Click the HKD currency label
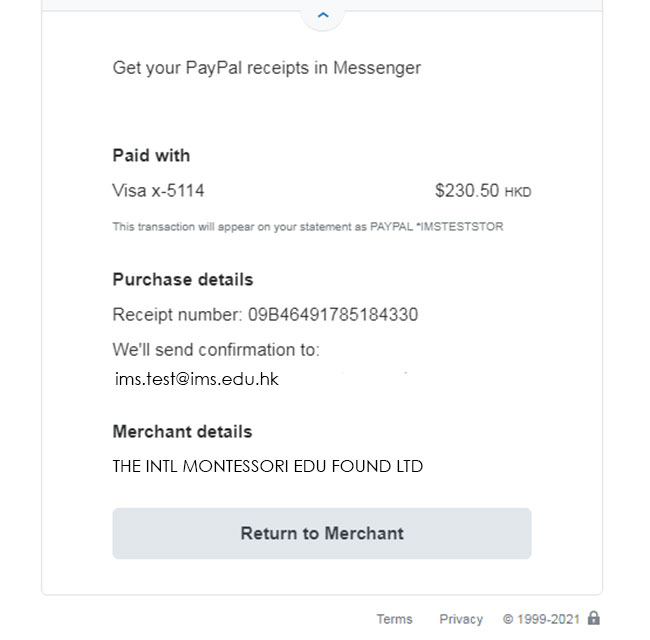Image resolution: width=650 pixels, height=640 pixels. pos(518,192)
